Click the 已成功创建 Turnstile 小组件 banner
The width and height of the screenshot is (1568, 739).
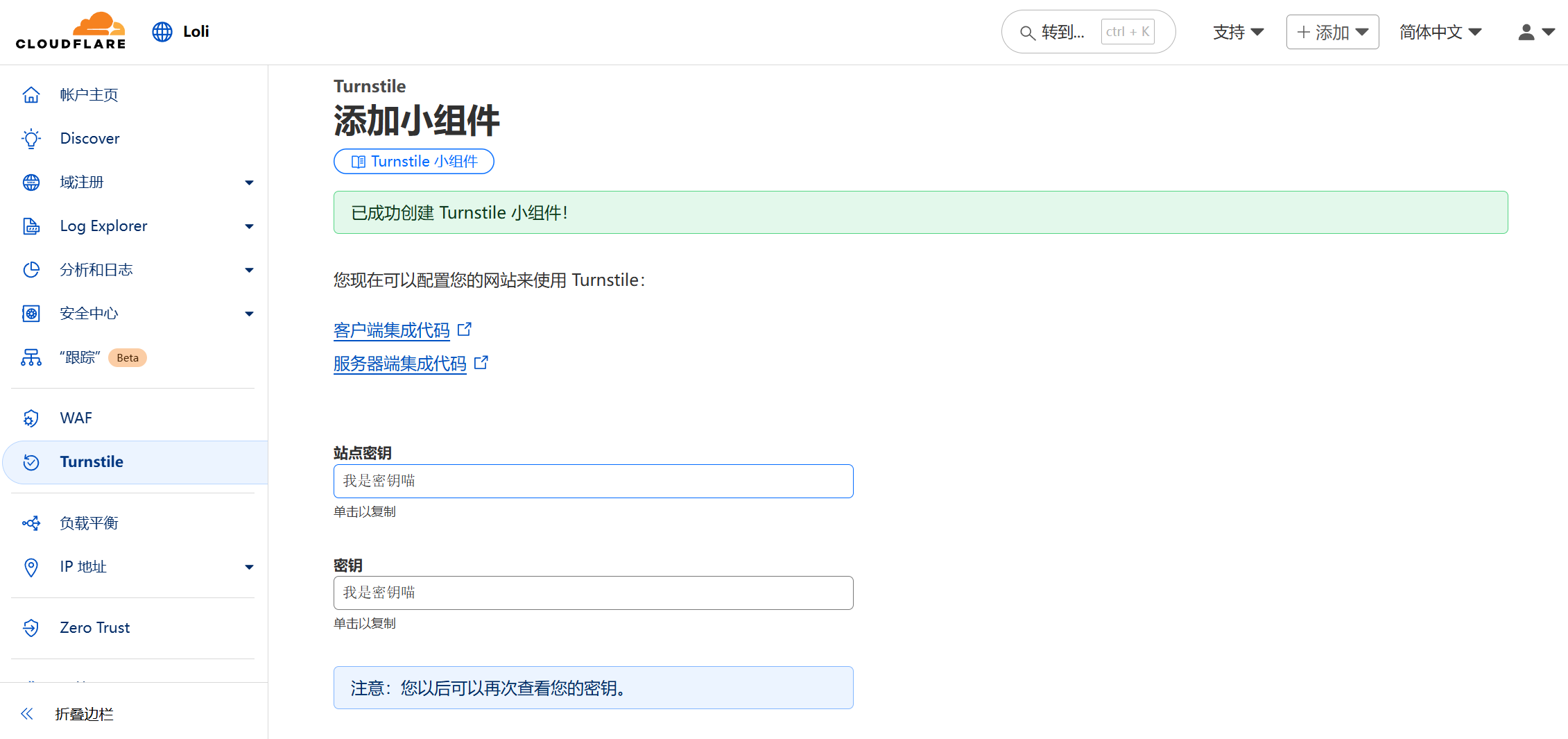[921, 212]
